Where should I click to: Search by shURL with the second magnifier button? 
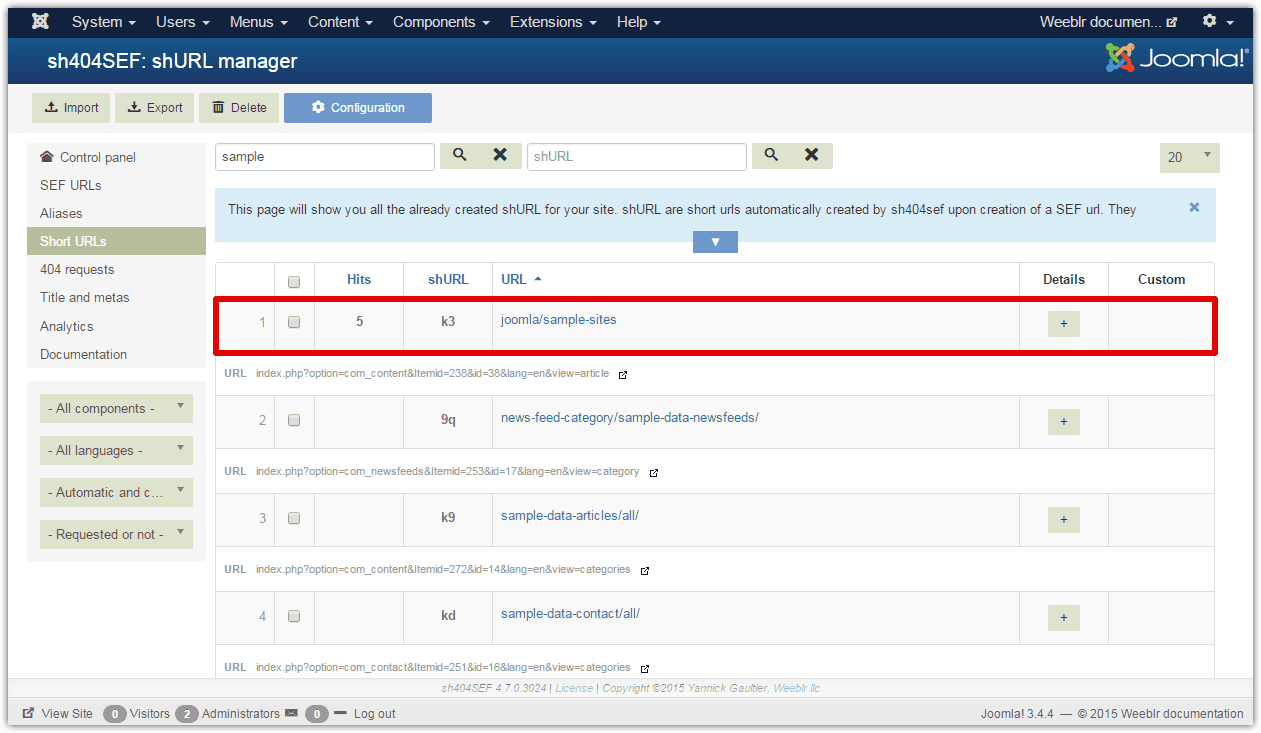click(x=772, y=155)
